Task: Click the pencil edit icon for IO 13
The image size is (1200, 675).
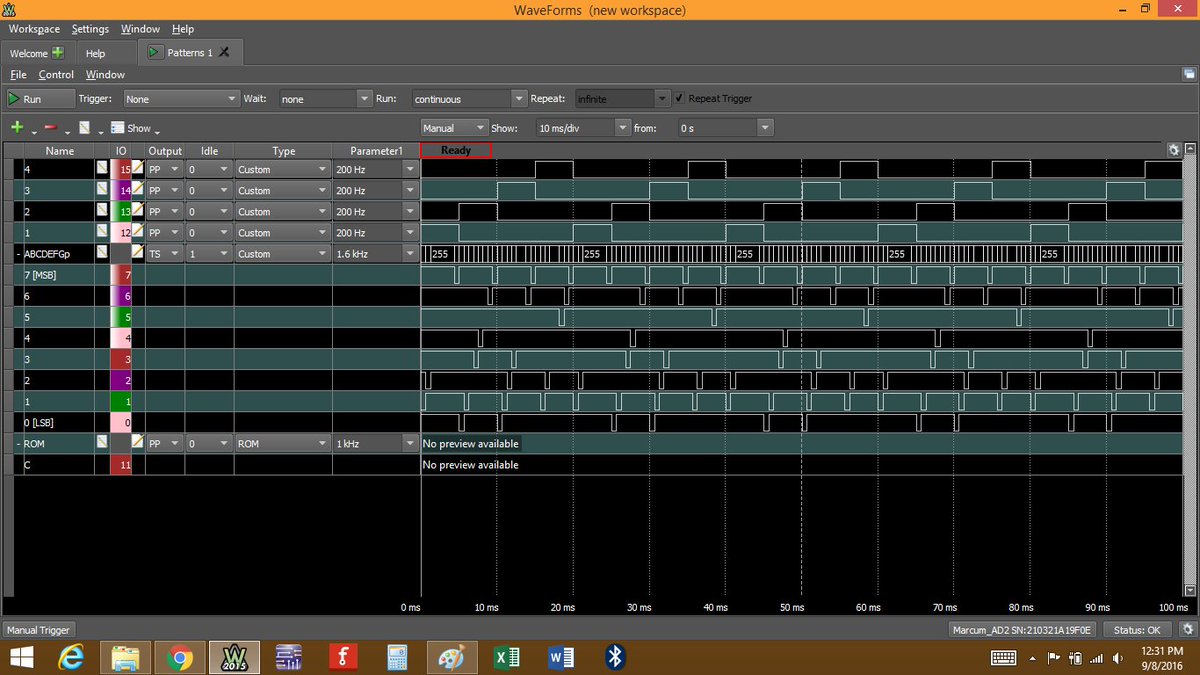Action: 139,211
